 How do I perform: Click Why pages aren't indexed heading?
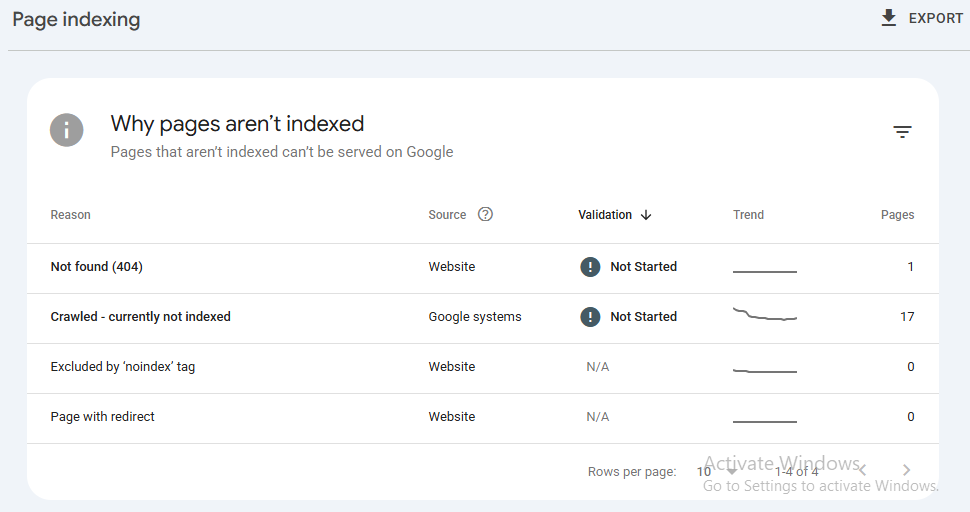[x=238, y=124]
